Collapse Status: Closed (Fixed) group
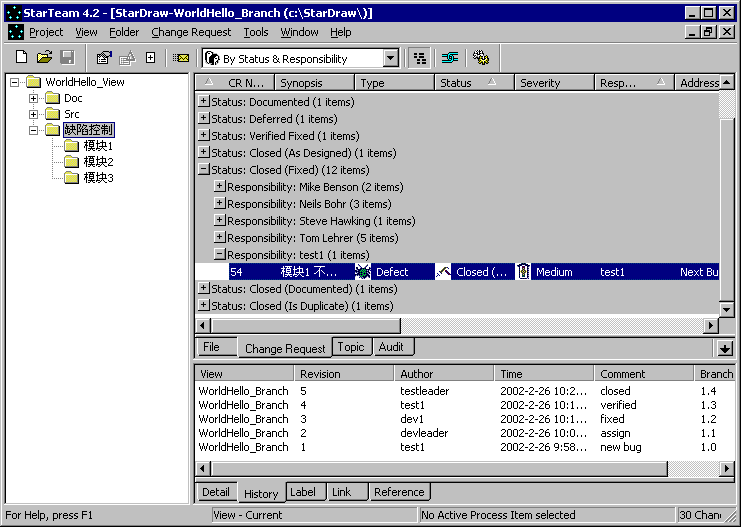741x527 pixels. 203,169
